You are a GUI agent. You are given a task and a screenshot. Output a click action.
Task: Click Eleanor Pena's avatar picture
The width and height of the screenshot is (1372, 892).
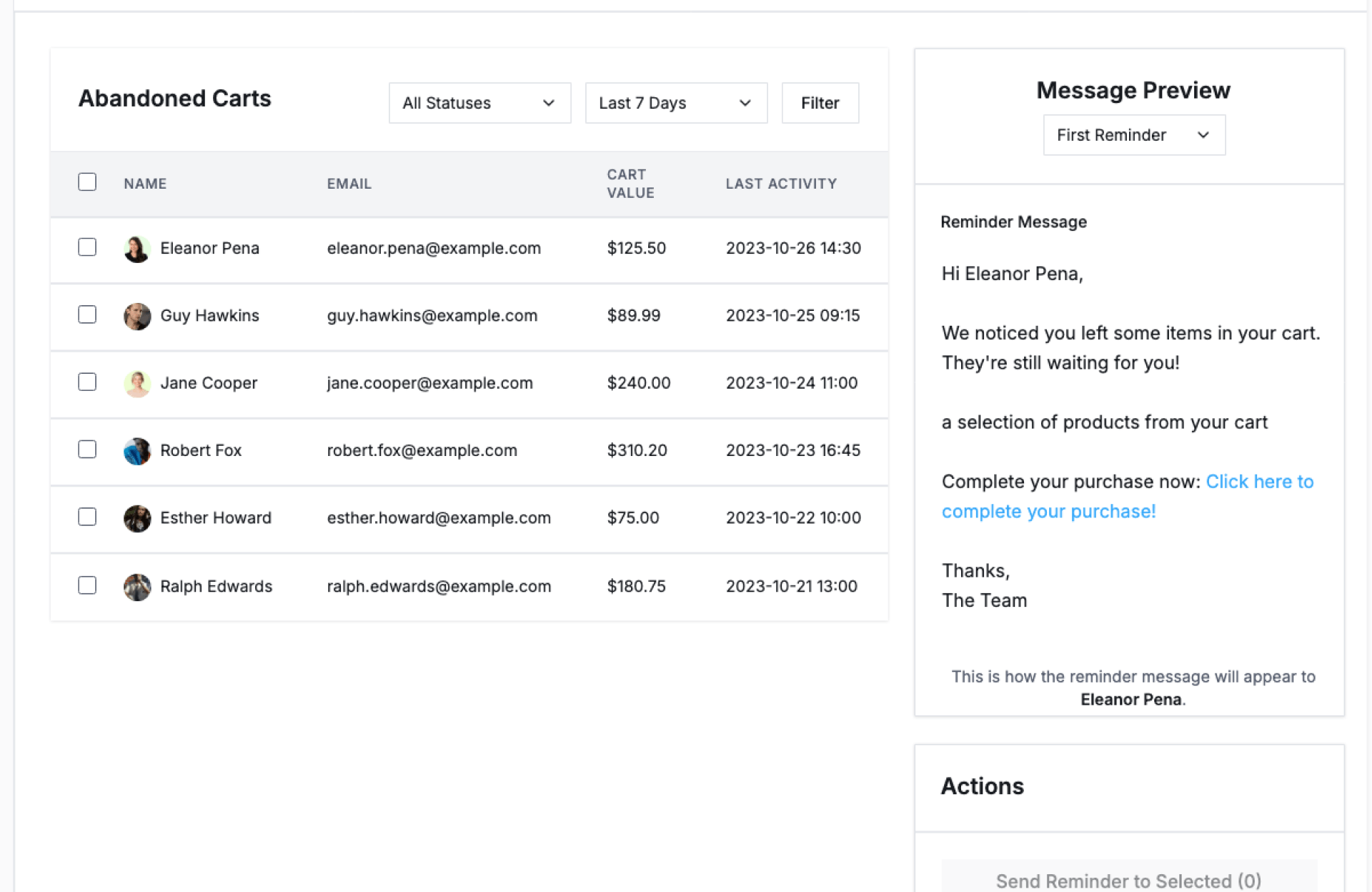tap(136, 249)
